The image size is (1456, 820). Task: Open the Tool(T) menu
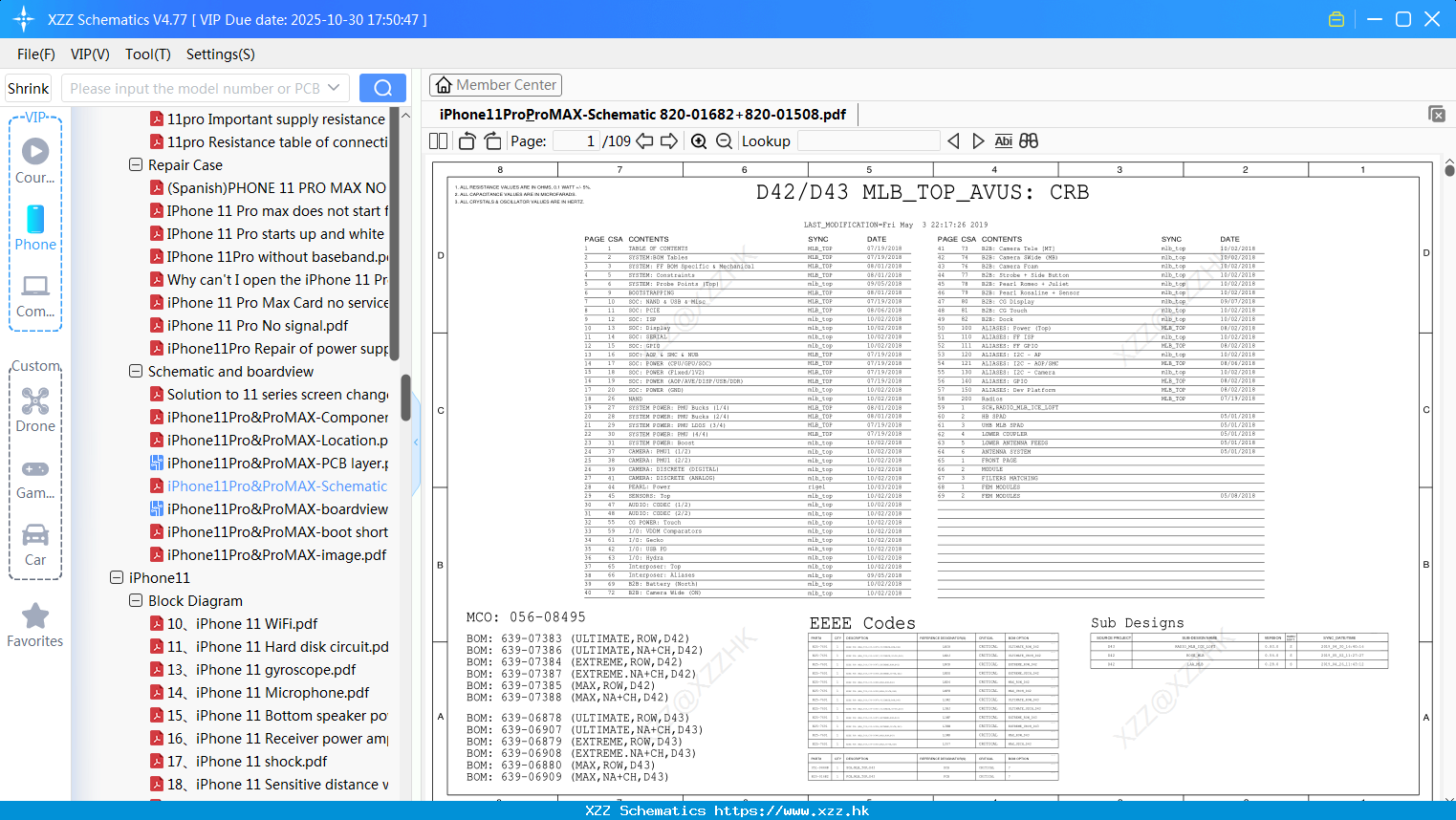click(148, 54)
